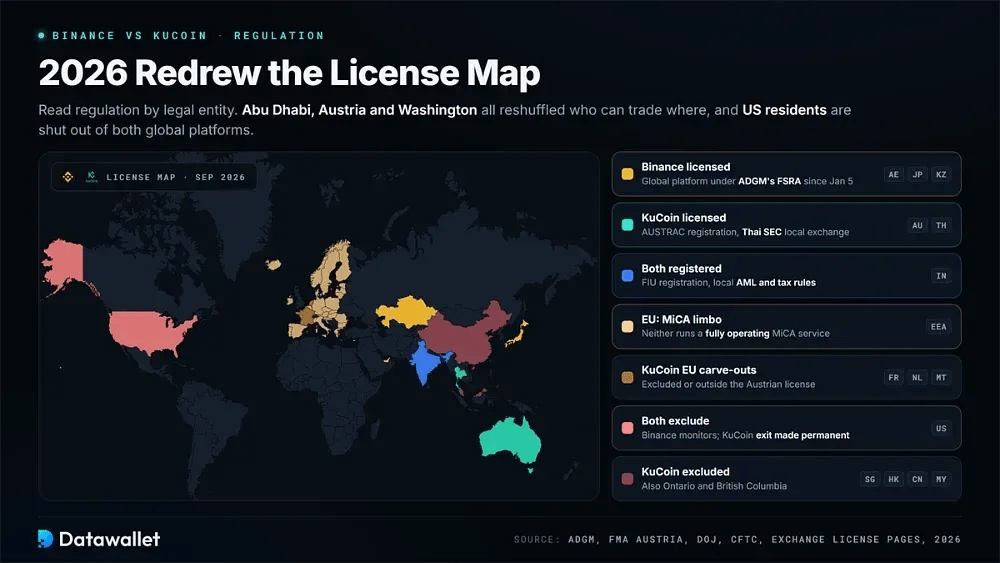Click the LICENSE MAP · SEP 2026 label
This screenshot has height=563, width=1000.
point(175,177)
